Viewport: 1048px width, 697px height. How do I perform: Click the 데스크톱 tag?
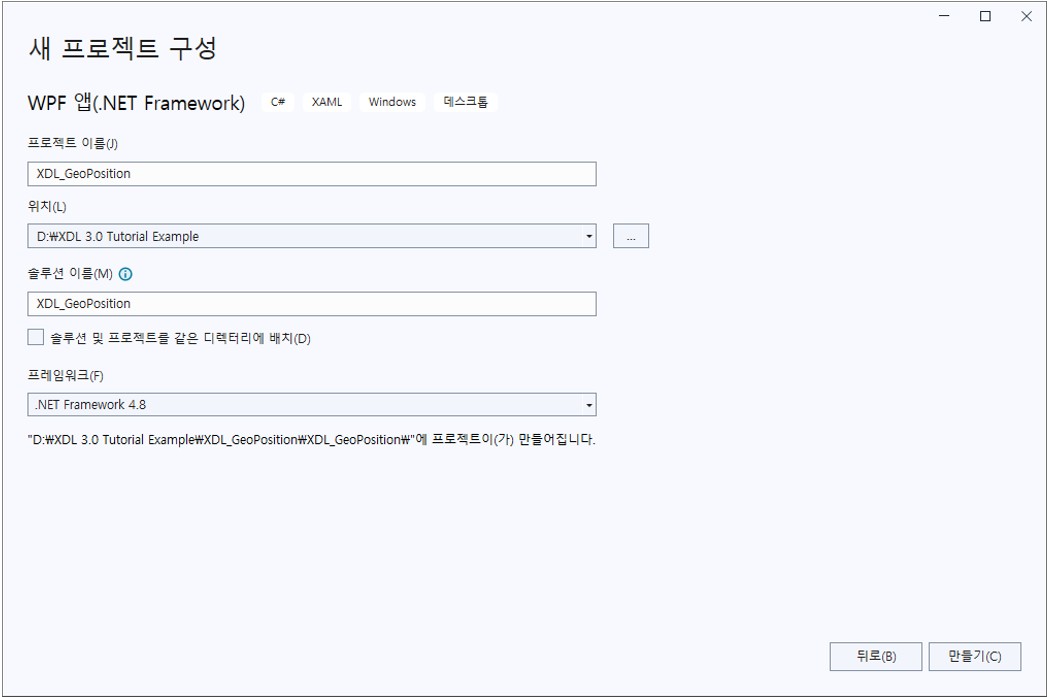466,102
